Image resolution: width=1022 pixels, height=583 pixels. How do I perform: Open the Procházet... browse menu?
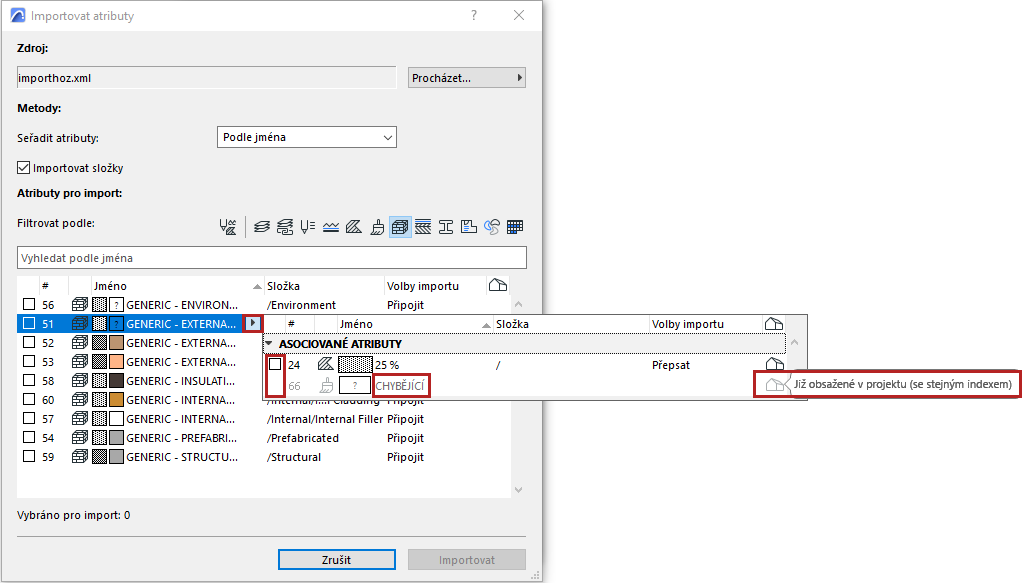467,78
